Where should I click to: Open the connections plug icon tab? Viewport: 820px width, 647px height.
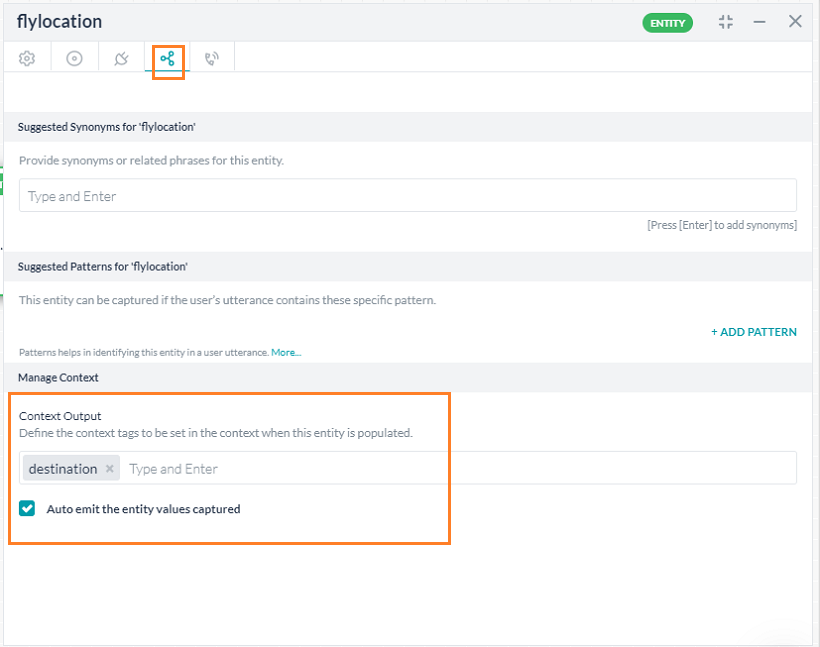coord(121,59)
